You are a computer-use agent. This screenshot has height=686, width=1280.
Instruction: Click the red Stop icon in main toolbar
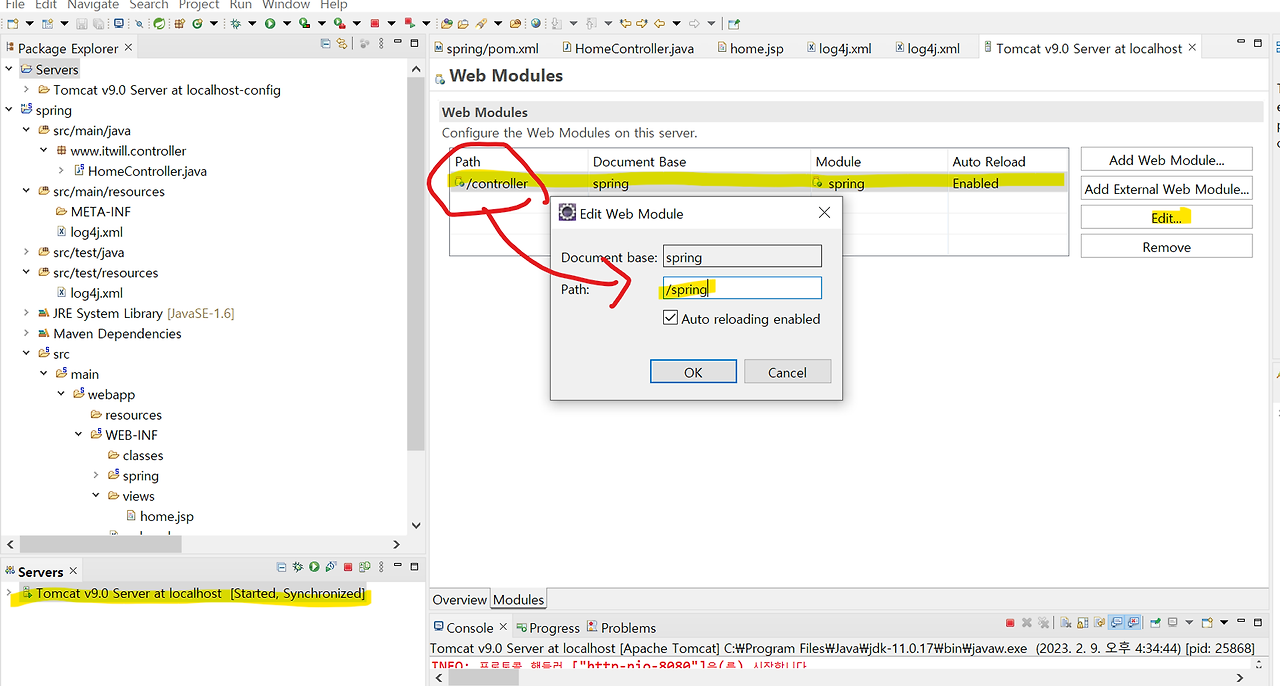(x=374, y=23)
